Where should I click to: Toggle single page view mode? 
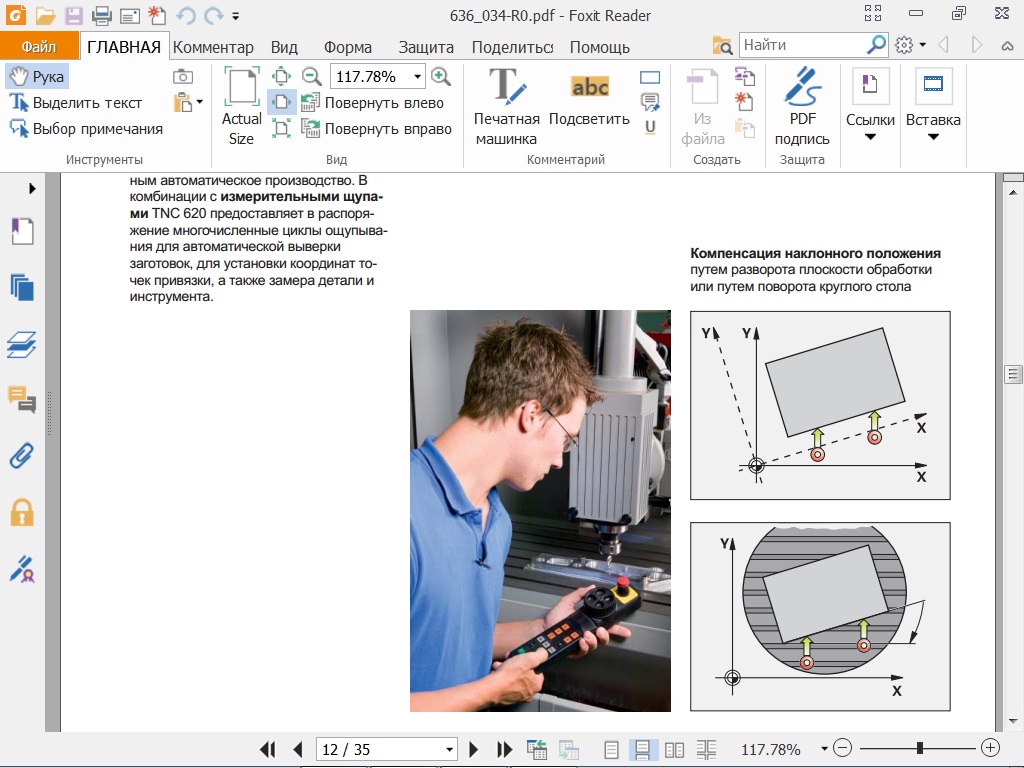click(612, 749)
